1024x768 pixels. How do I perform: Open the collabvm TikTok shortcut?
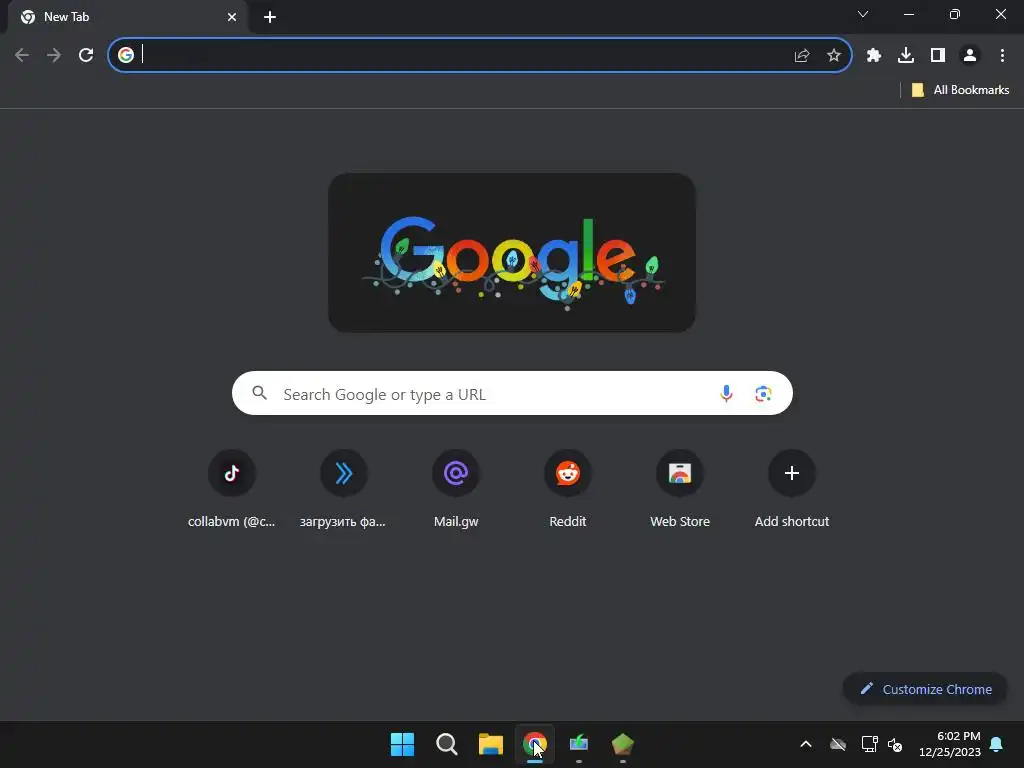pos(231,489)
